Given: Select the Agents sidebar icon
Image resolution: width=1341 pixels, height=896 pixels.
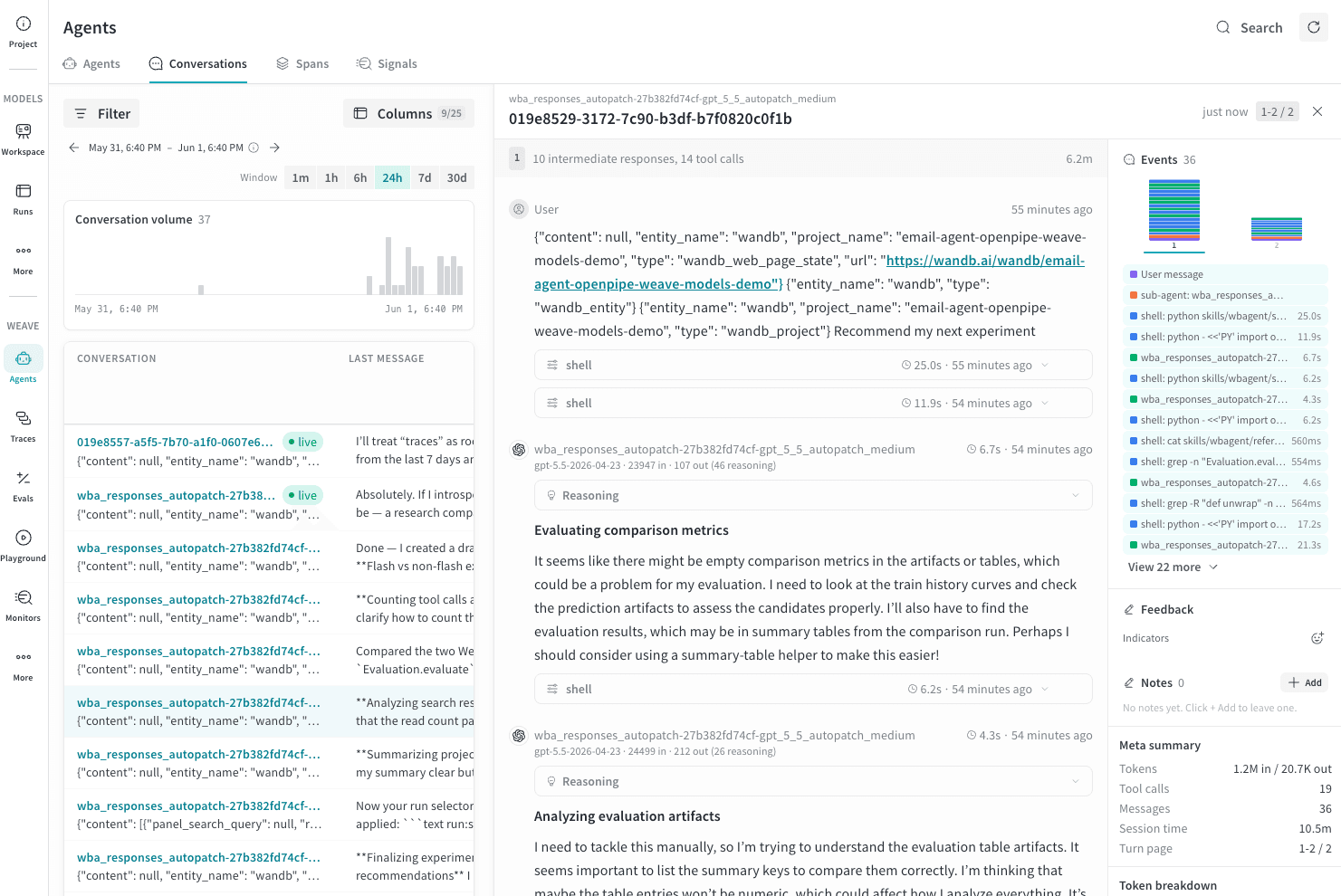Looking at the screenshot, I should click(24, 358).
